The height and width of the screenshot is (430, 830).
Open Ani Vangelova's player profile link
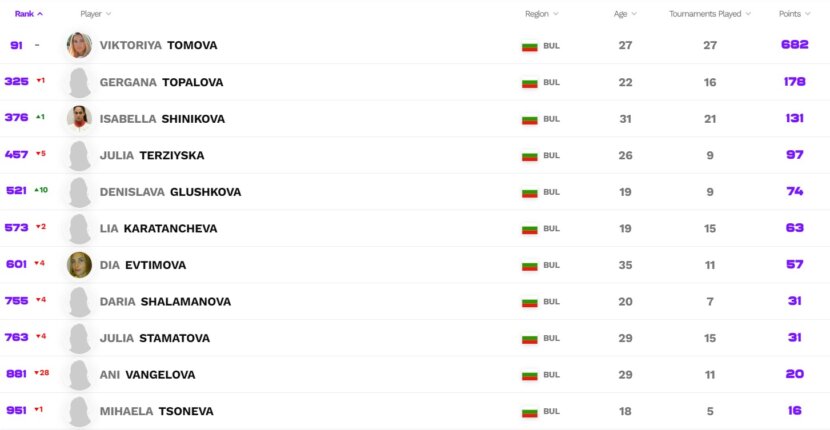pos(147,375)
